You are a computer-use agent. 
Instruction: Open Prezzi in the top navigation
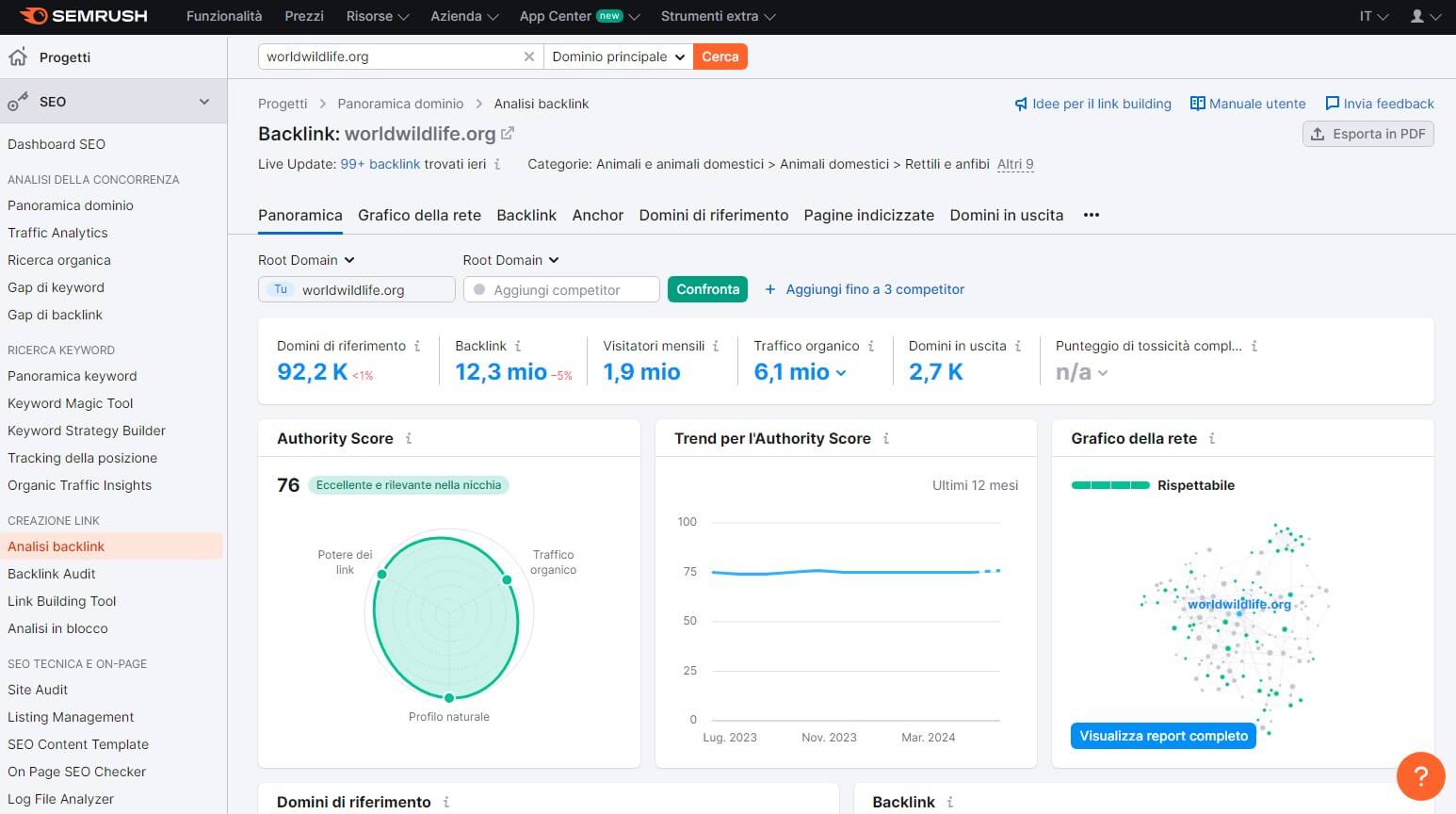tap(304, 16)
